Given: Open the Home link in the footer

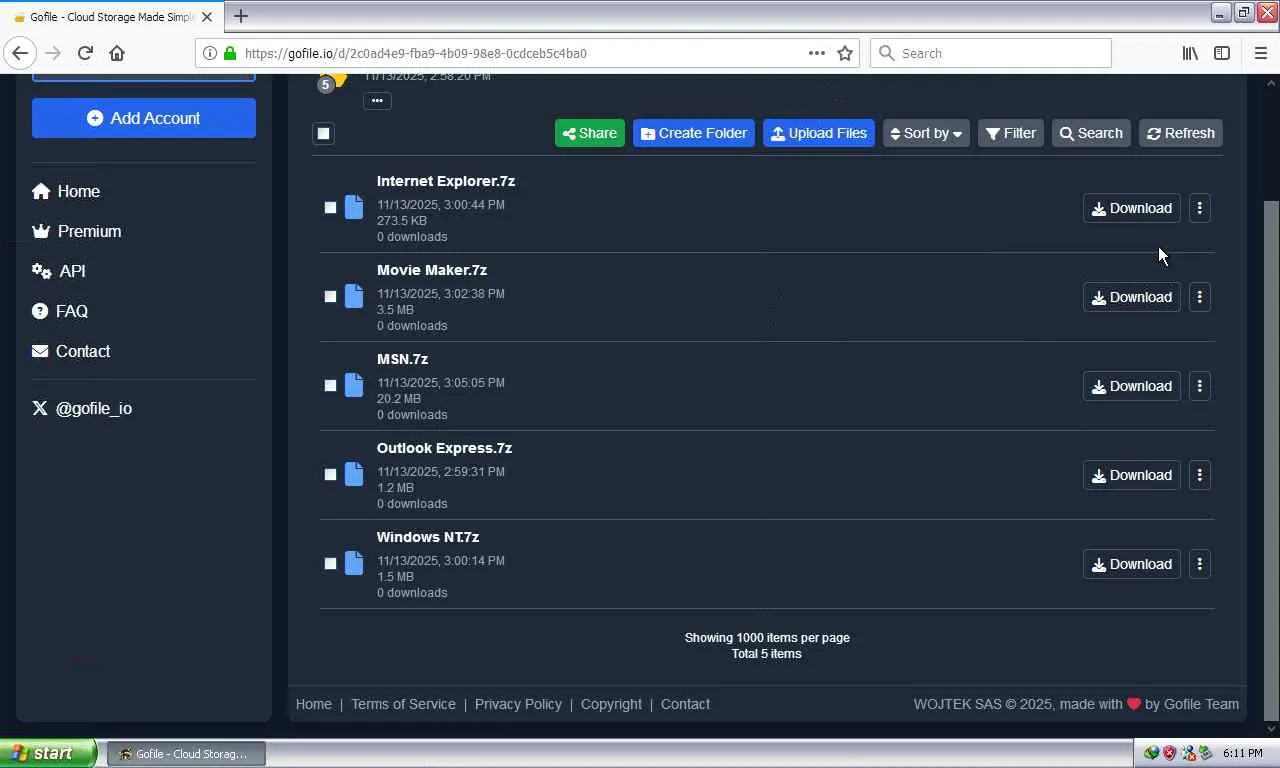Looking at the screenshot, I should tap(314, 704).
